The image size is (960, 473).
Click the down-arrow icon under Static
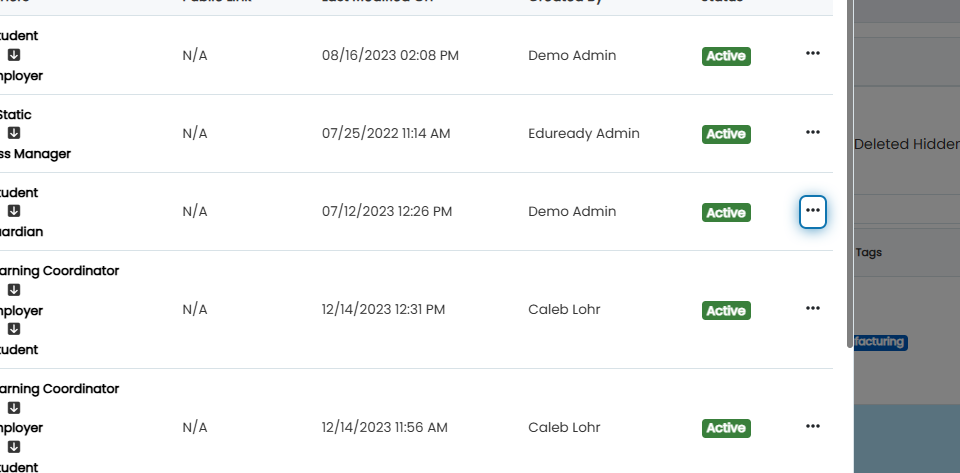[x=13, y=133]
